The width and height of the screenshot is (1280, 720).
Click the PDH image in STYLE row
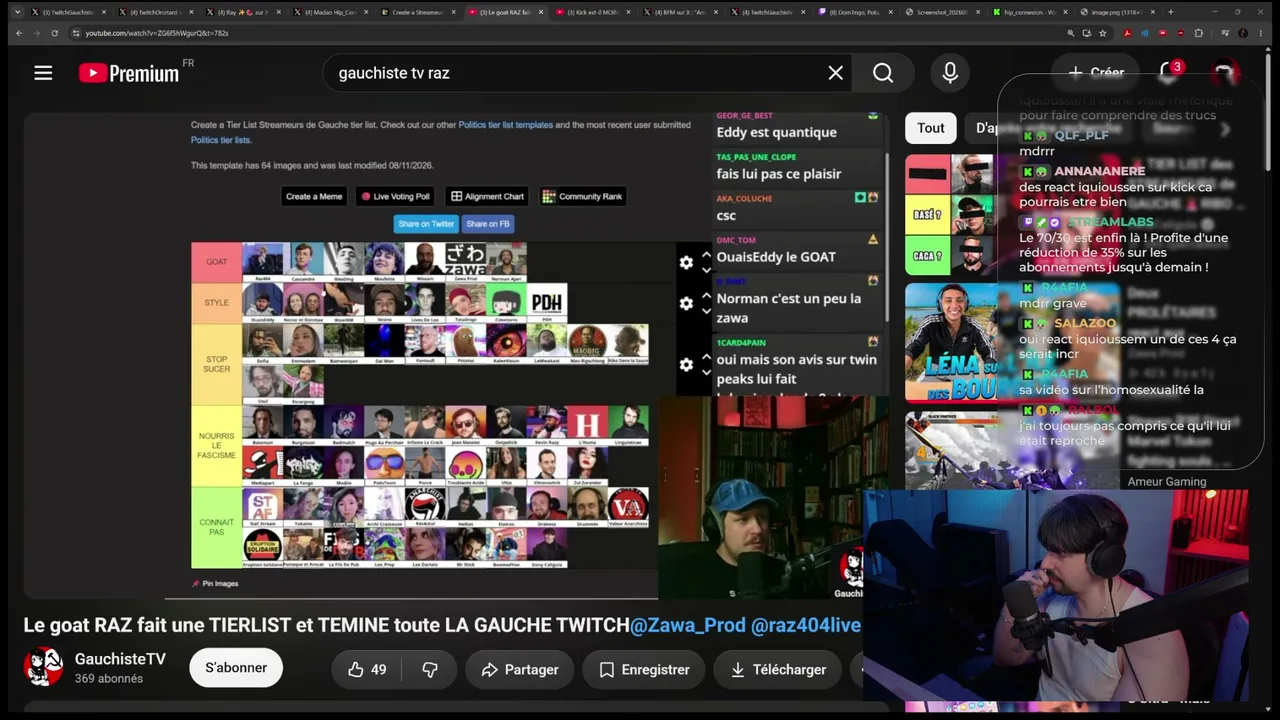coord(547,301)
